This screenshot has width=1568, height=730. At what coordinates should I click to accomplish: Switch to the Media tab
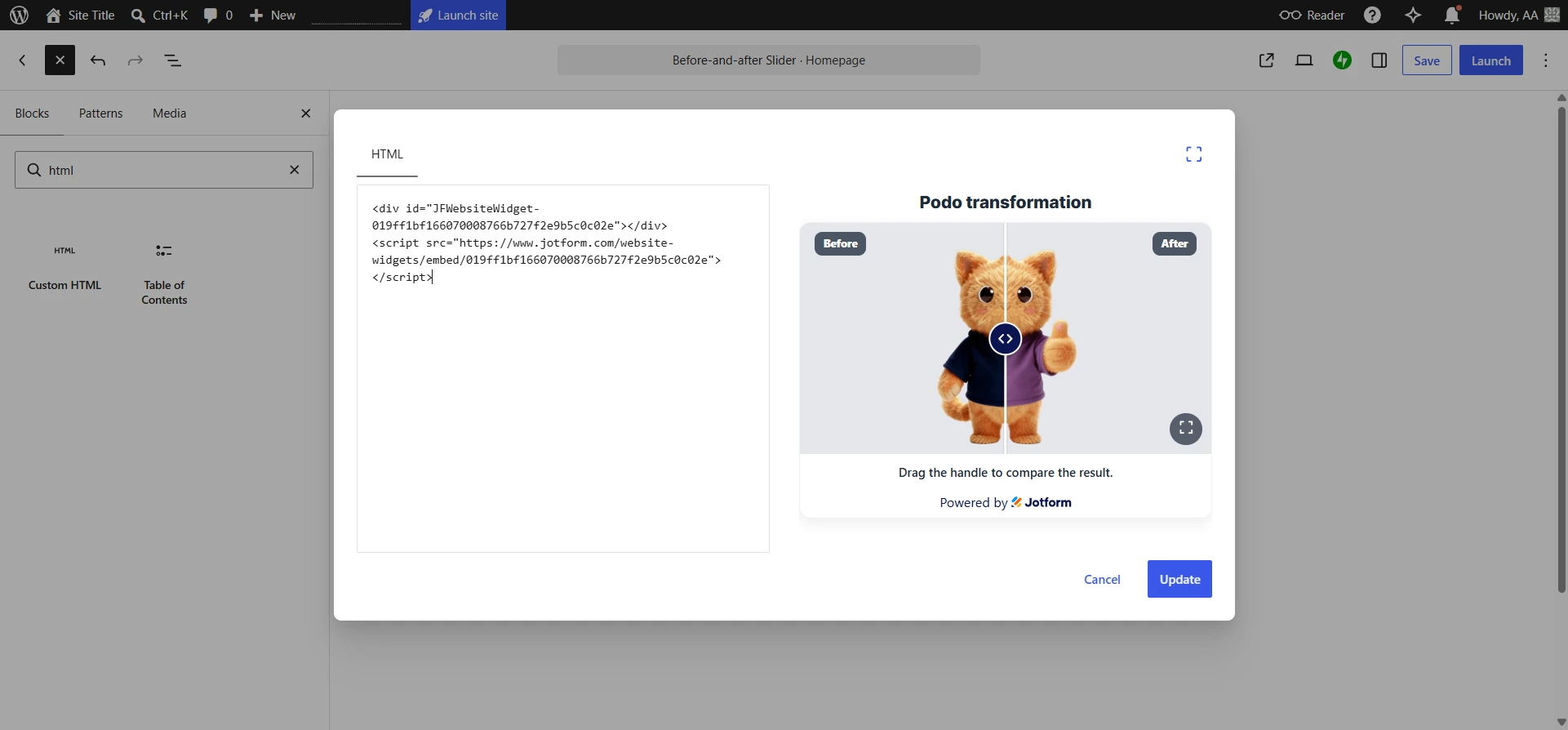point(170,114)
